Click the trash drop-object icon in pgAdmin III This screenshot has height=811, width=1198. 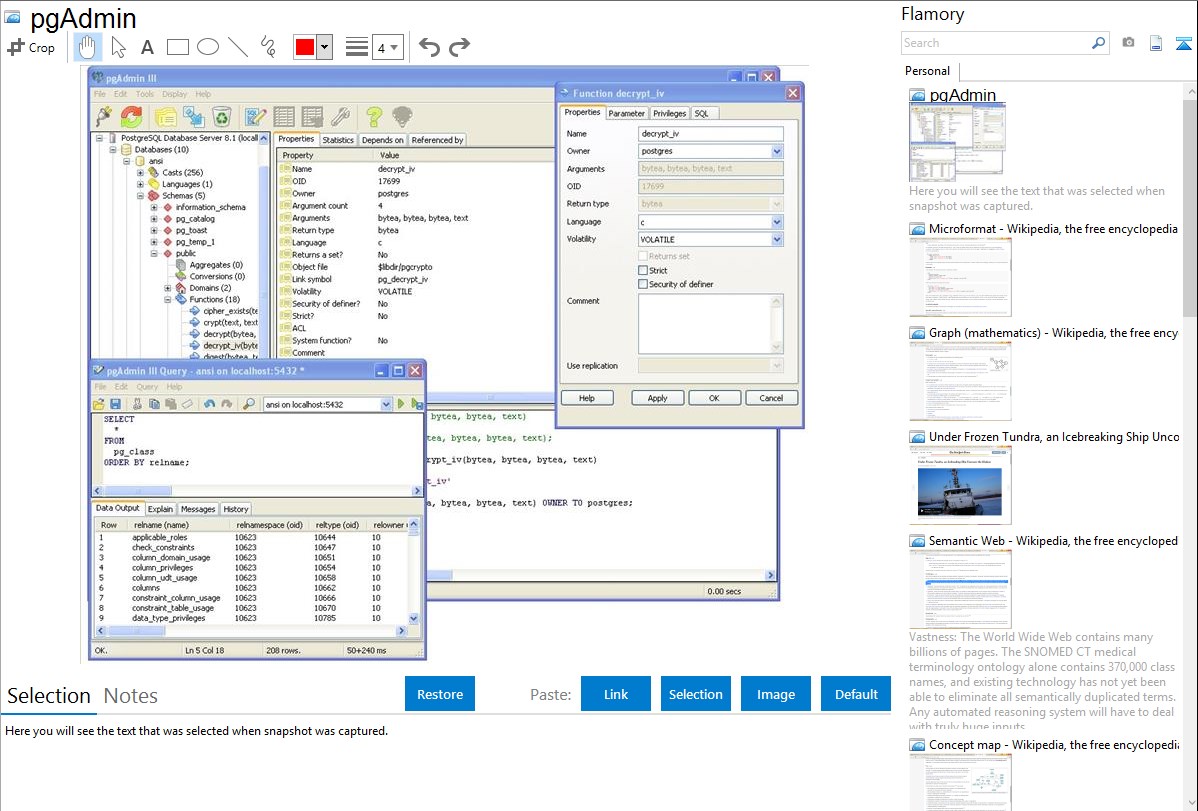222,116
